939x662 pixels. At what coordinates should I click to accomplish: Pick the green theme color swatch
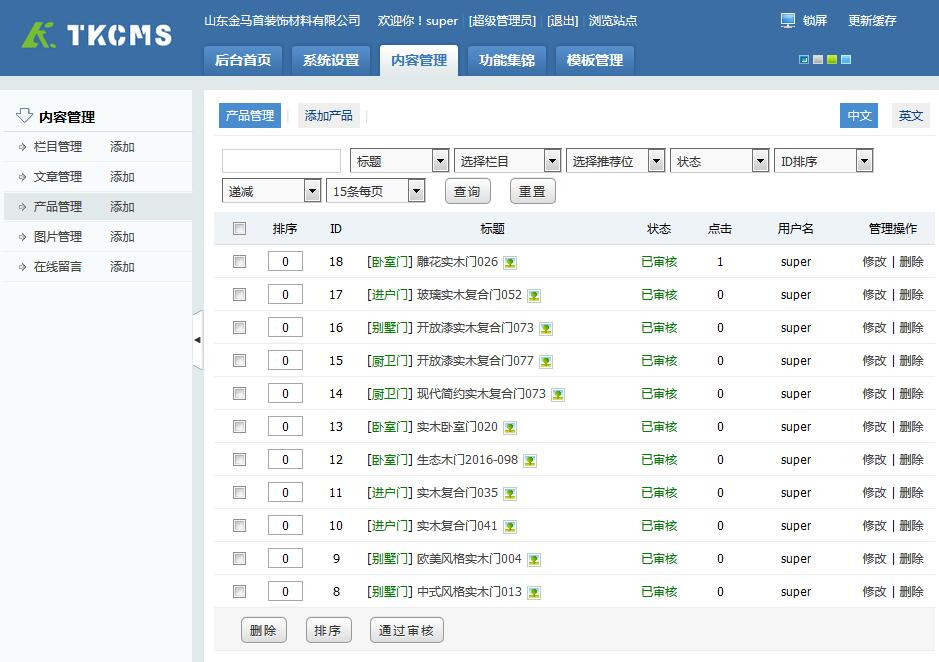tap(832, 60)
